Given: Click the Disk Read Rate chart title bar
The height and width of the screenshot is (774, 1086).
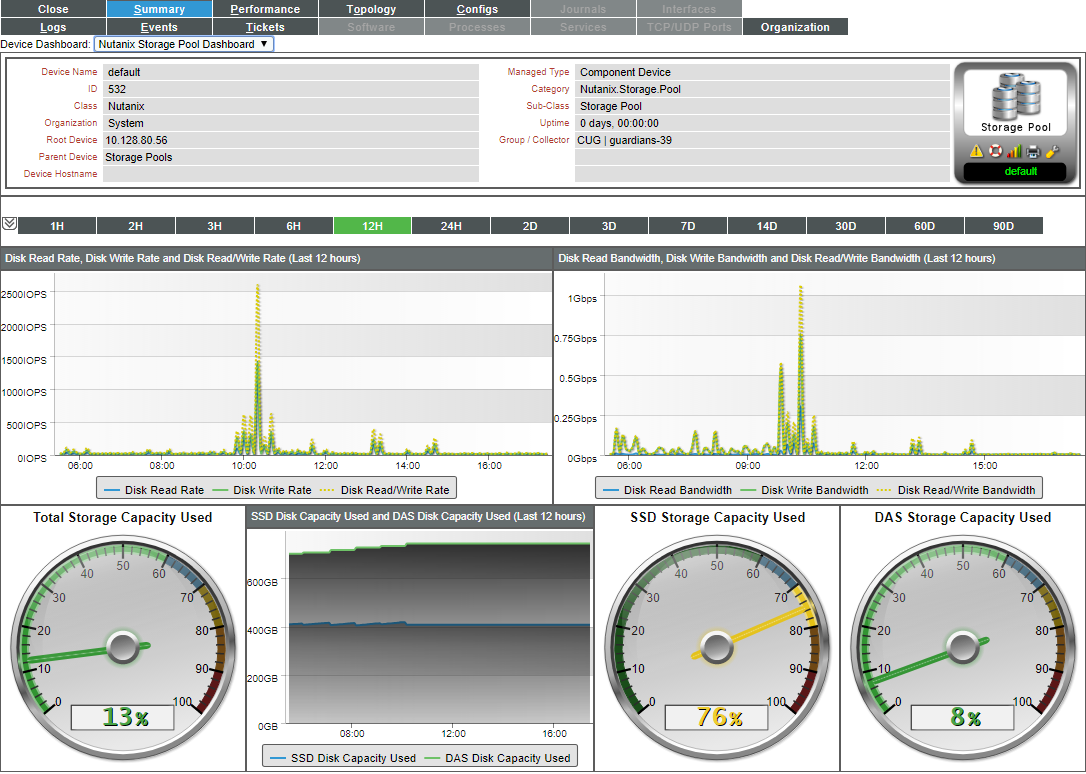Looking at the screenshot, I should (276, 258).
